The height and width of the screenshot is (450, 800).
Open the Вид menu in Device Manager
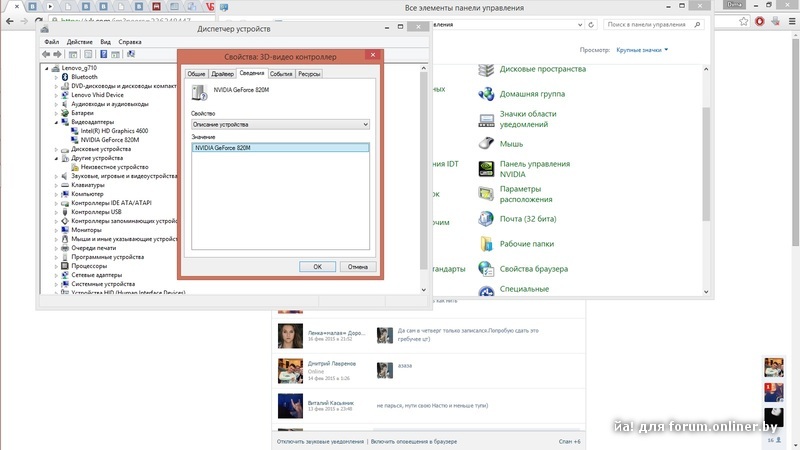point(106,42)
